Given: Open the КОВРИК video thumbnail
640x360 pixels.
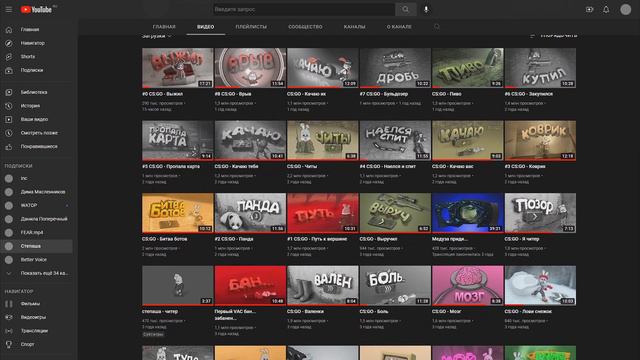Looking at the screenshot, I should click(x=540, y=140).
